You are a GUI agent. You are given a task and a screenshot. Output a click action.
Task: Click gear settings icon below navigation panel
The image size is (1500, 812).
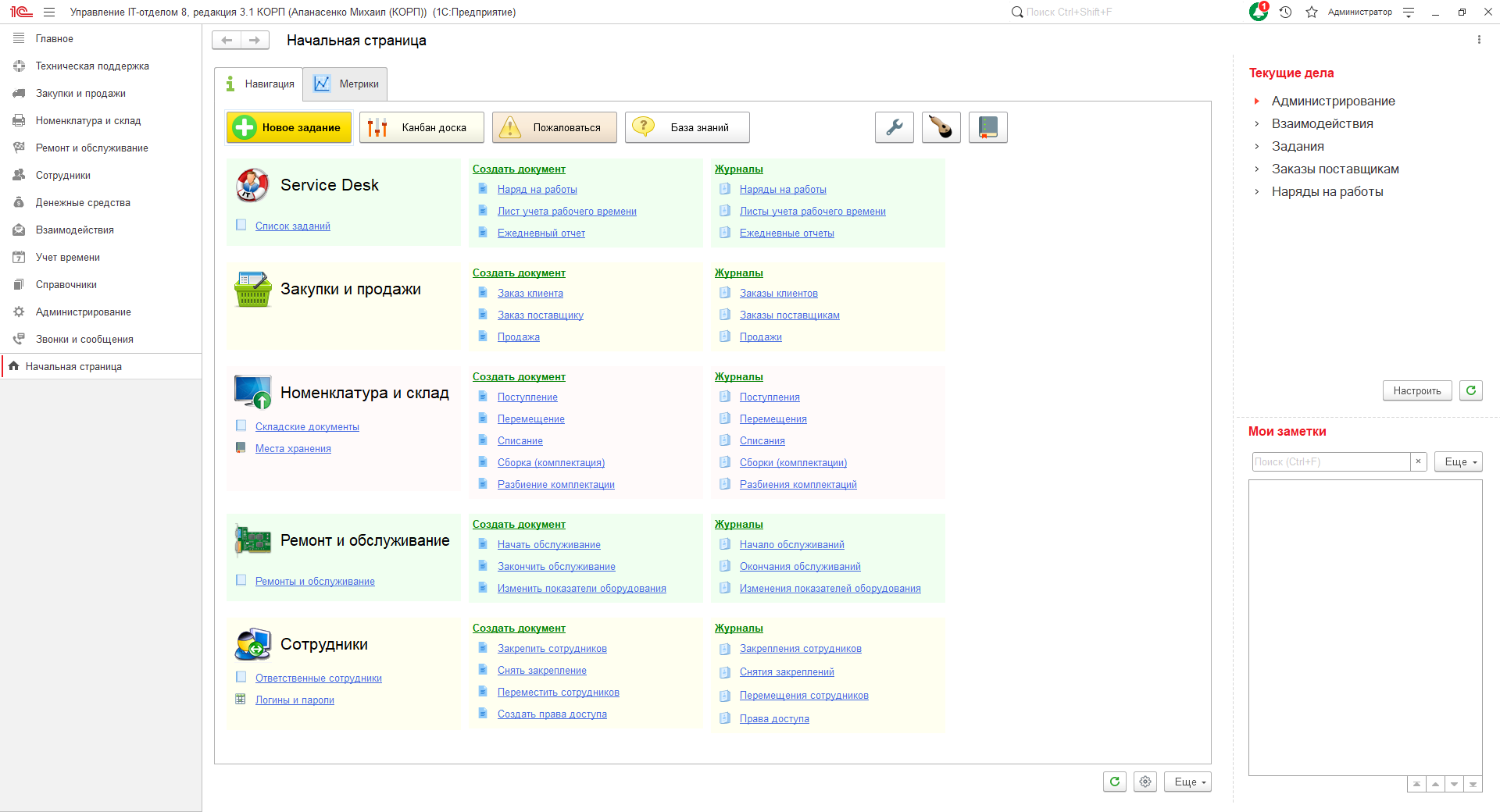[1145, 782]
